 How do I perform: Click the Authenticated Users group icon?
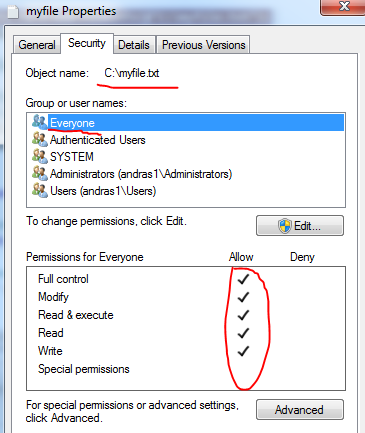pyautogui.click(x=40, y=139)
